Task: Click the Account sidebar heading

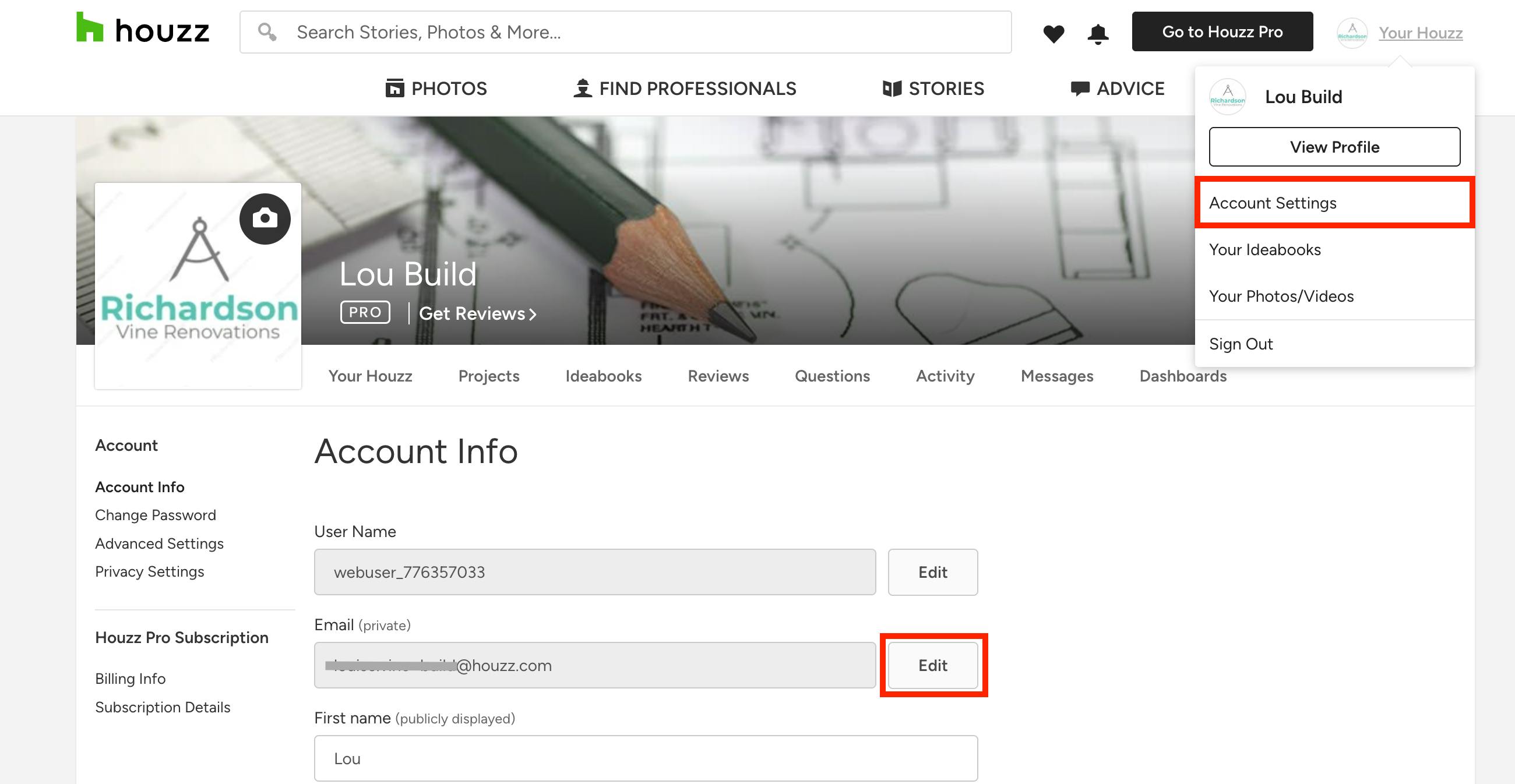Action: pyautogui.click(x=126, y=445)
